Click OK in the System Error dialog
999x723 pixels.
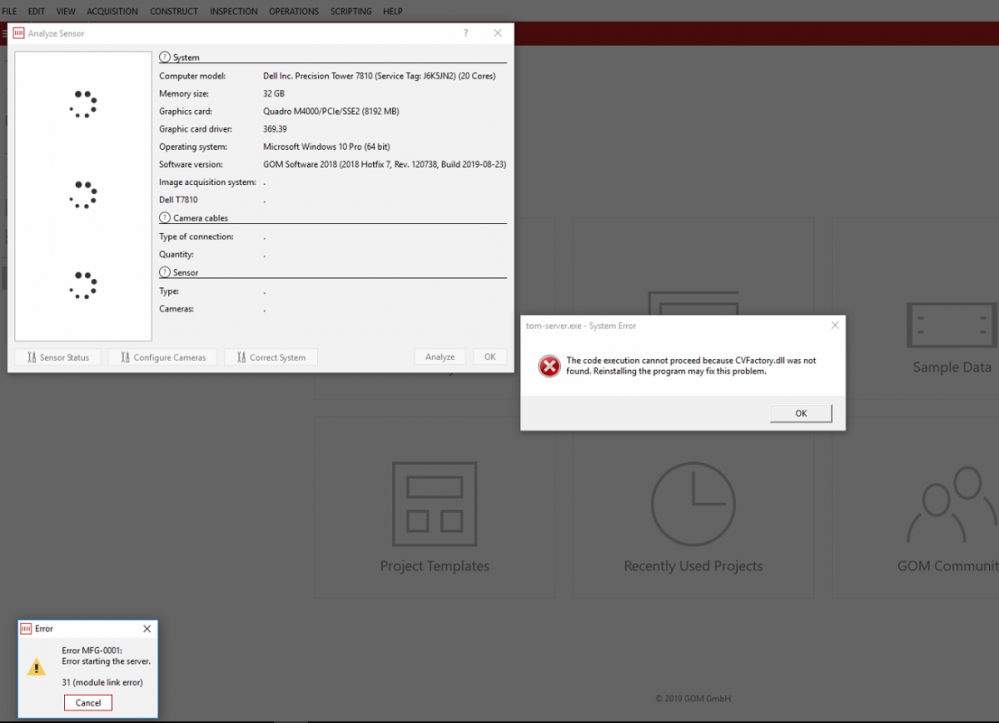801,413
